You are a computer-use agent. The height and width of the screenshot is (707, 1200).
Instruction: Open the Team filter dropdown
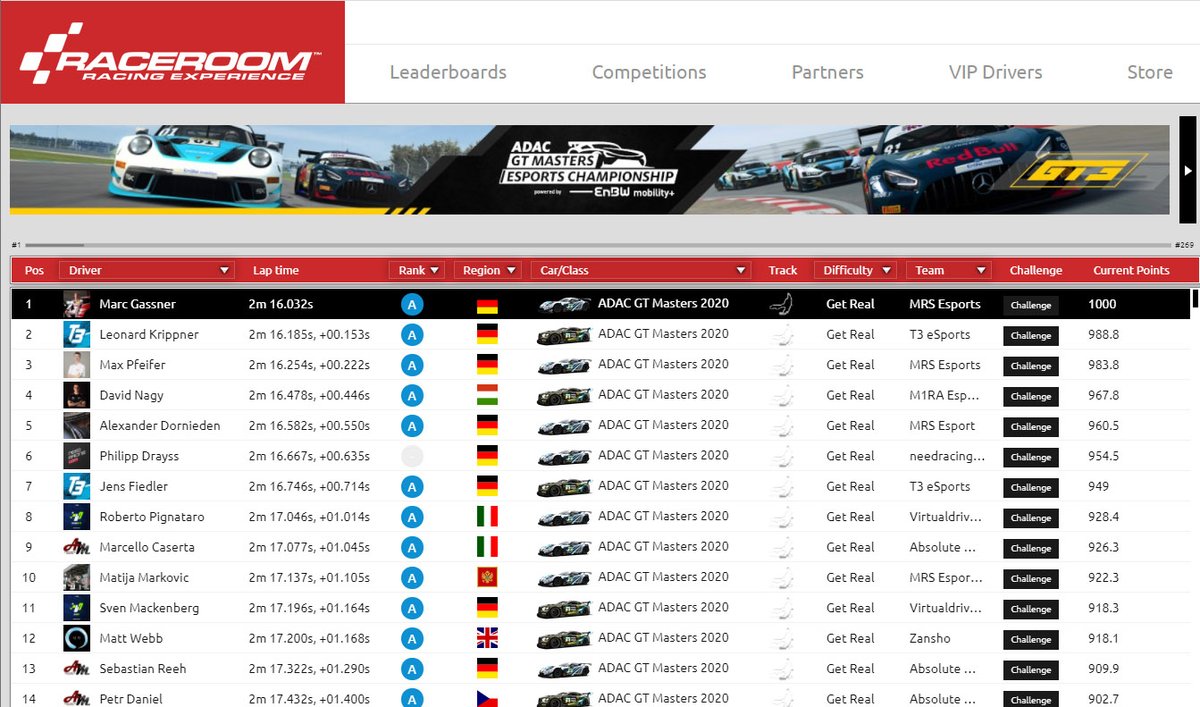948,270
